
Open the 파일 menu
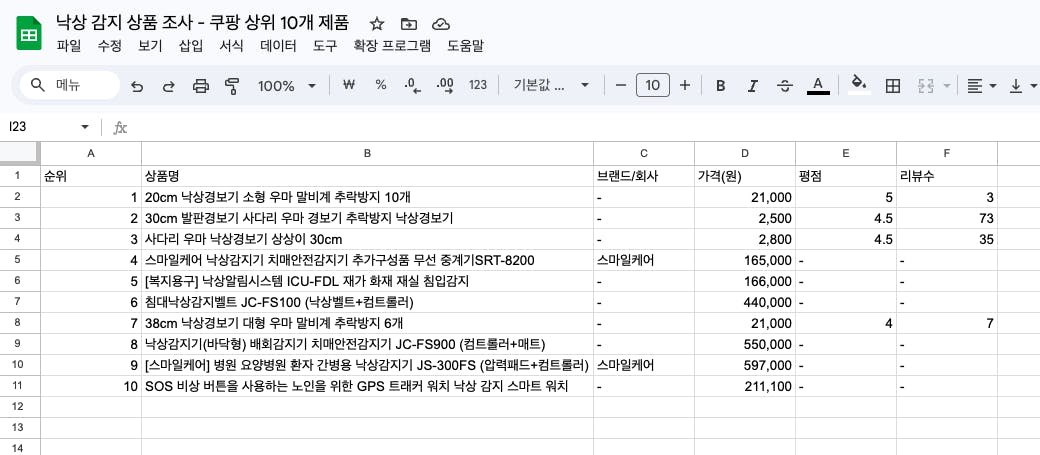click(x=69, y=46)
